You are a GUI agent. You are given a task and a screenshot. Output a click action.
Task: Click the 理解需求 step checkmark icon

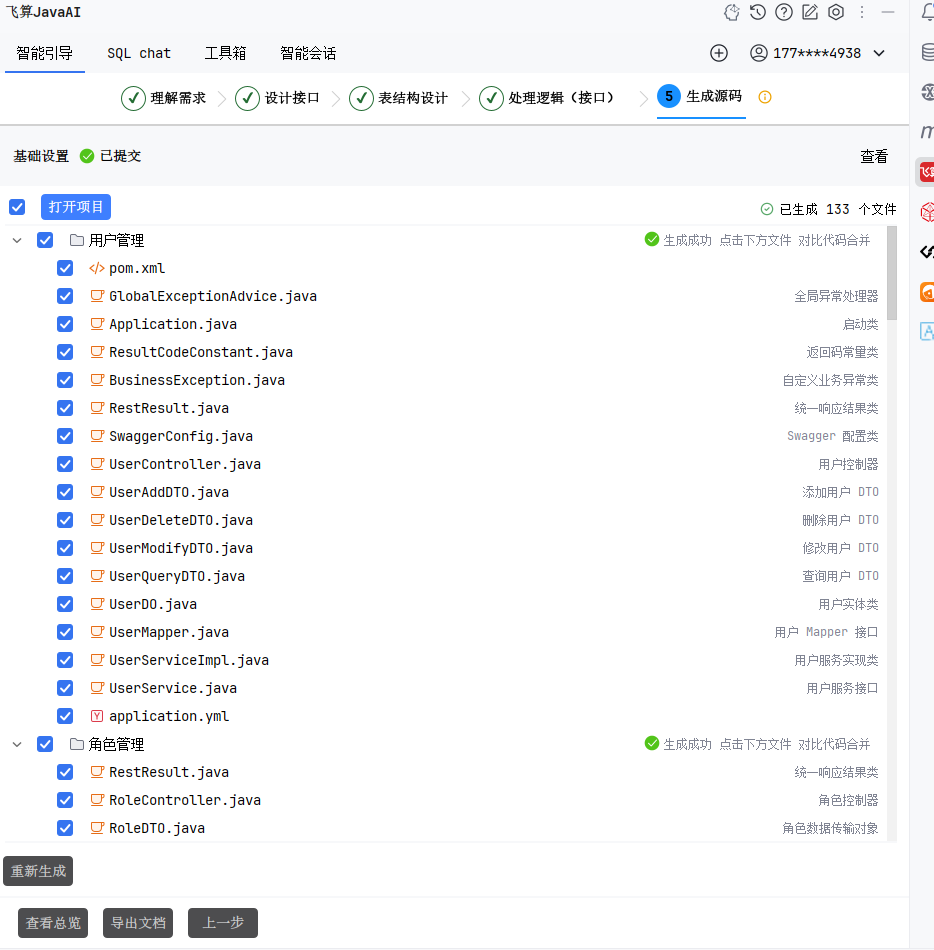[133, 98]
